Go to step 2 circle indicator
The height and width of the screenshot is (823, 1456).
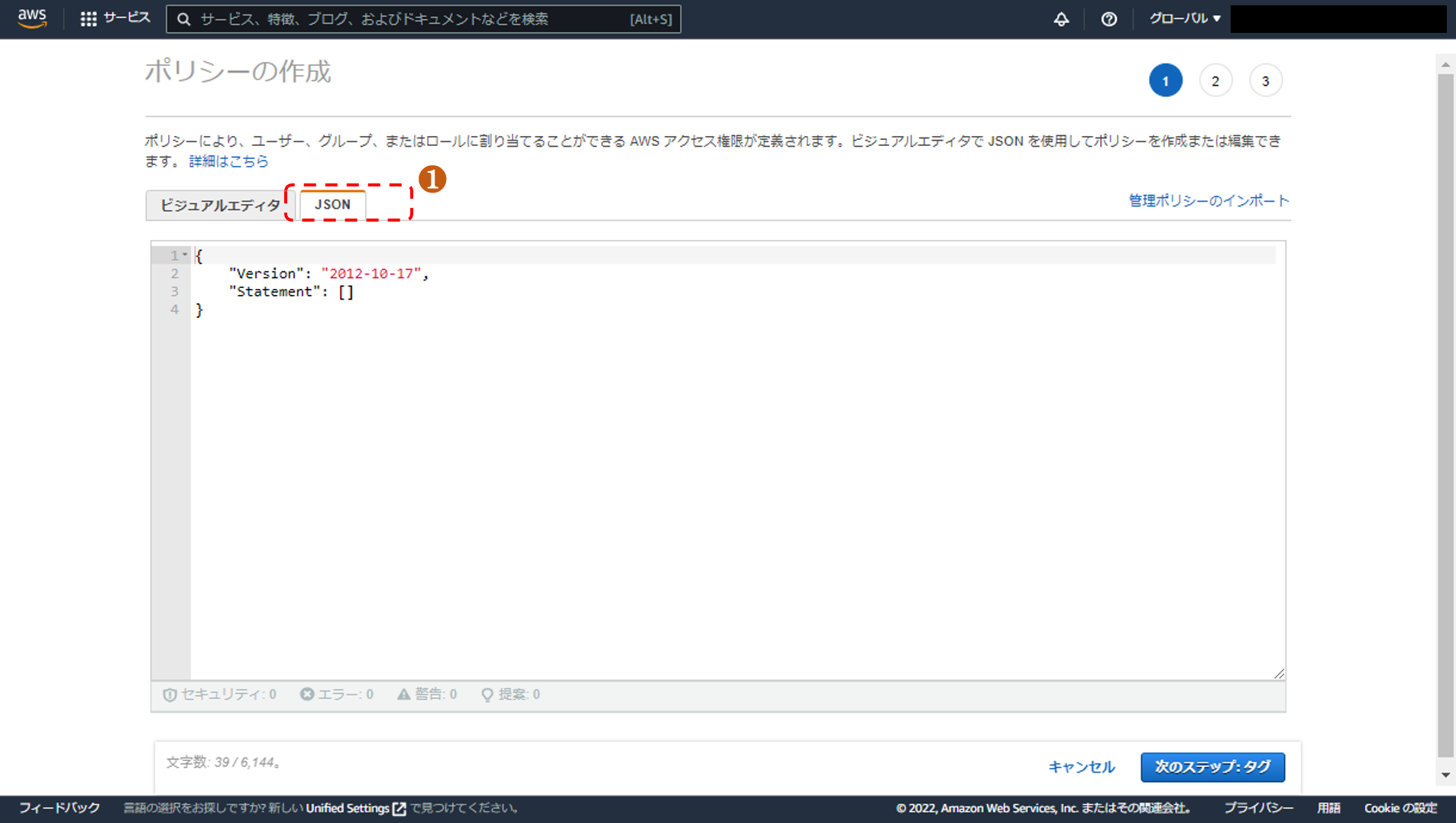(1215, 81)
